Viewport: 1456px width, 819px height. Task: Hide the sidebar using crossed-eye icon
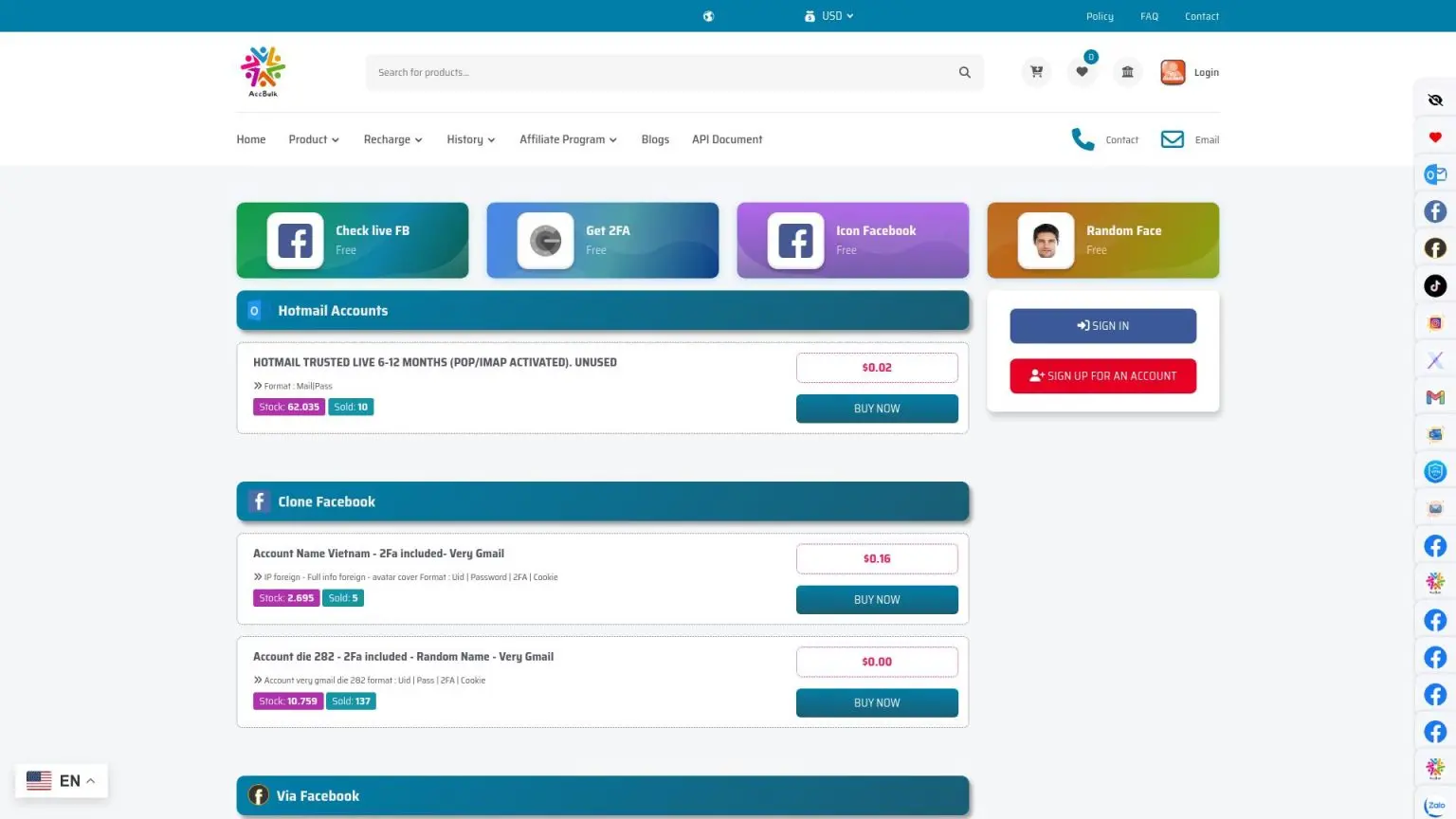pyautogui.click(x=1435, y=100)
